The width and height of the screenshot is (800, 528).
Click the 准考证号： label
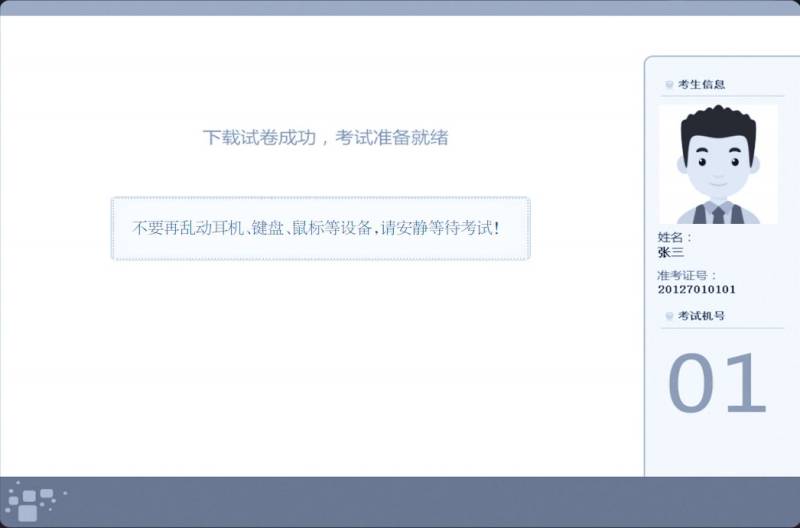tap(687, 275)
